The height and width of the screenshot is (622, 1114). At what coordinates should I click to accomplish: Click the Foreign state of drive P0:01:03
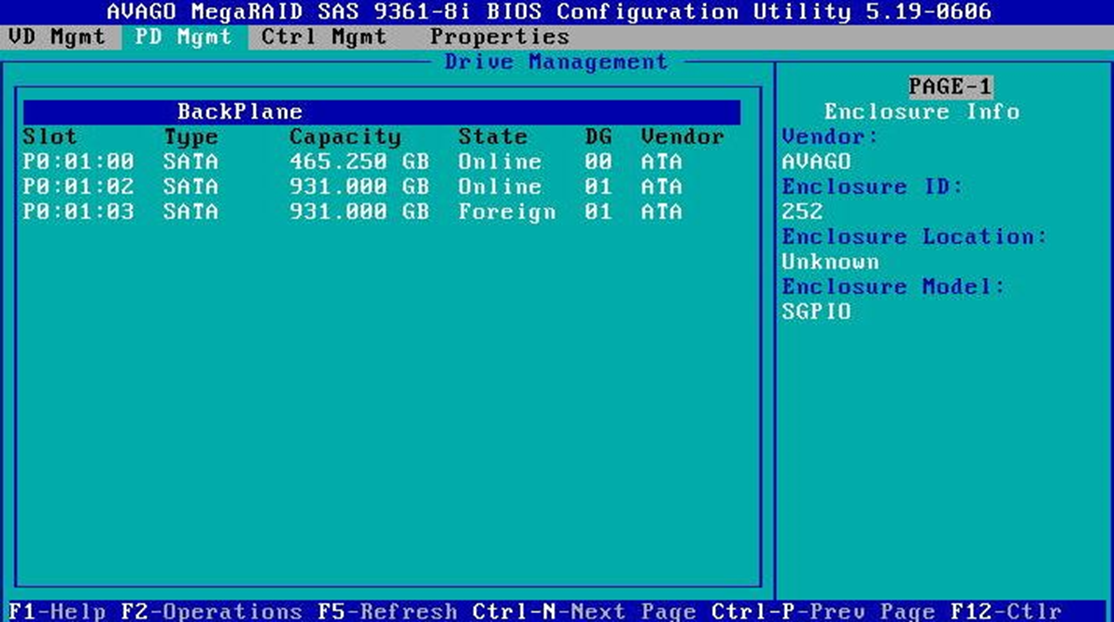(x=507, y=212)
